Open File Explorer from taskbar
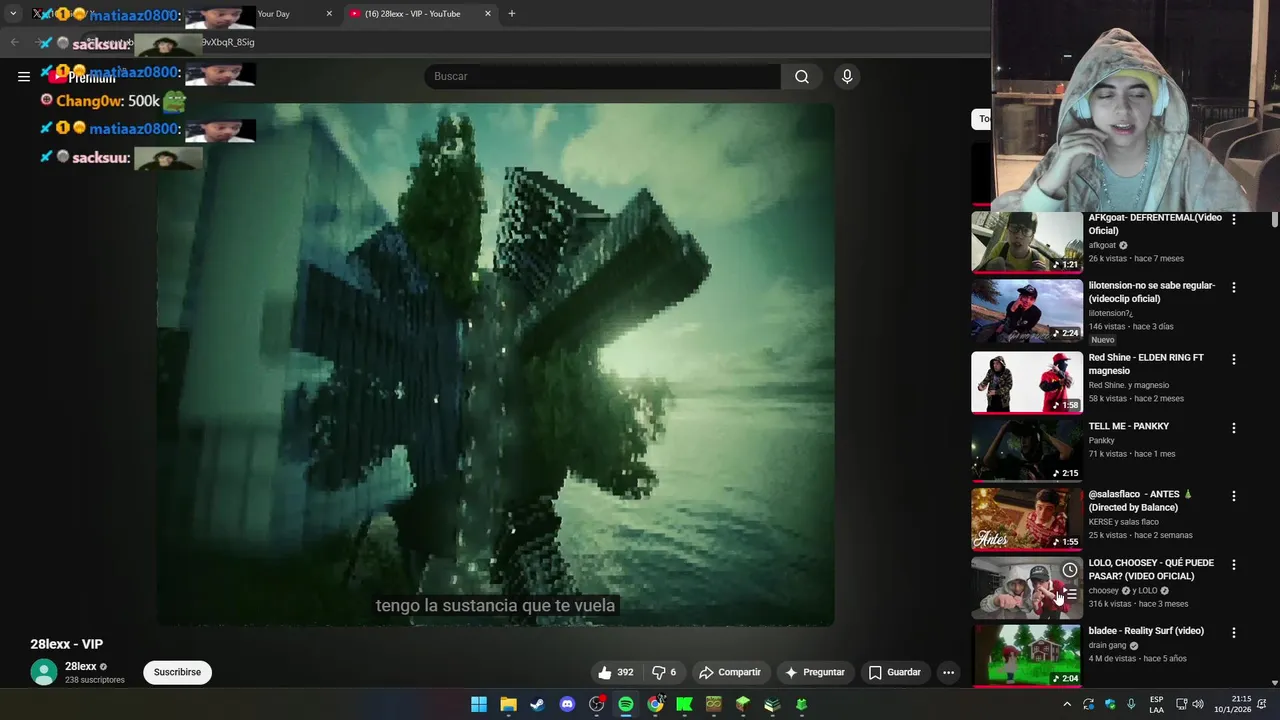Screen dimensions: 1280x720 point(508,704)
